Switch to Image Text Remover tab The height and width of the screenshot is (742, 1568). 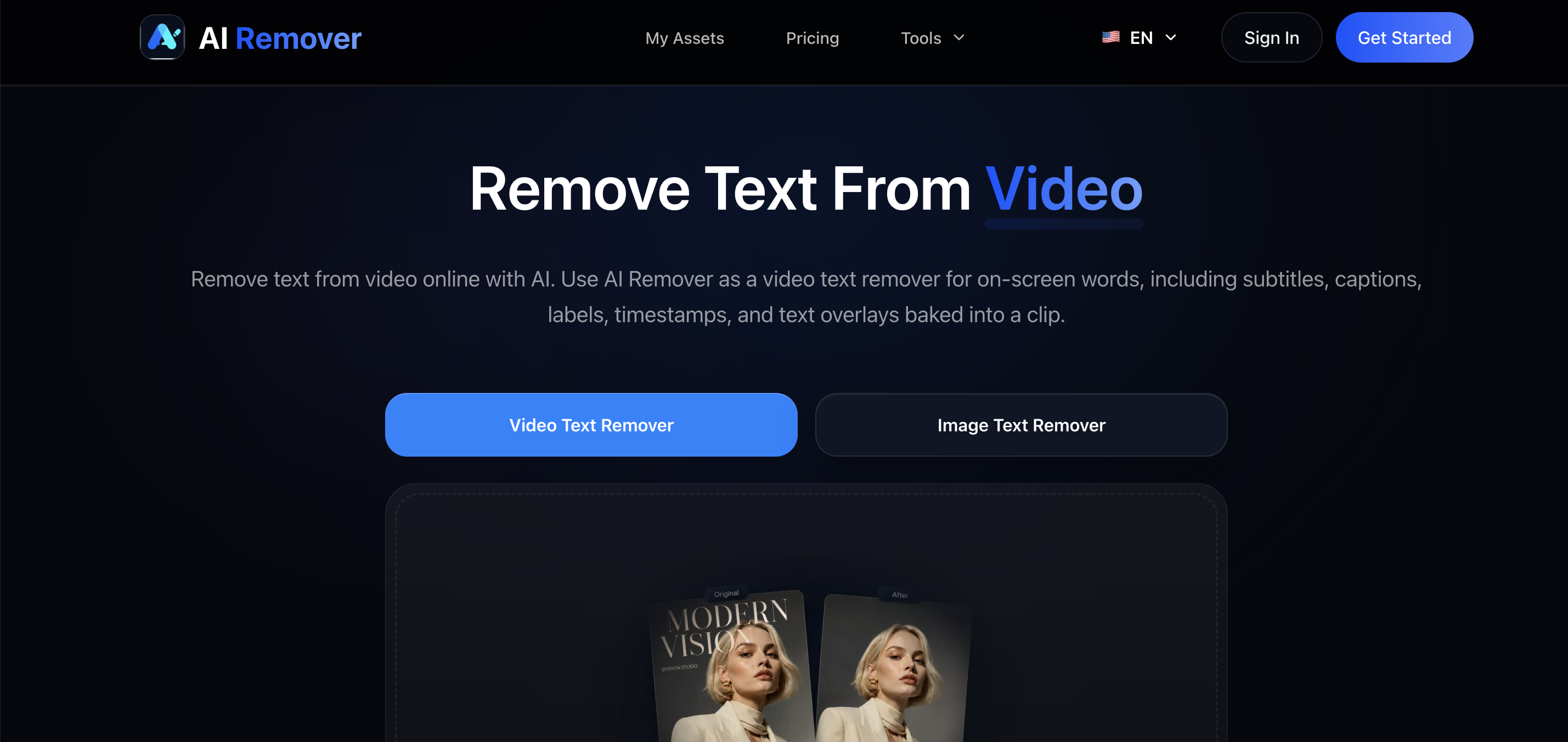point(1021,425)
